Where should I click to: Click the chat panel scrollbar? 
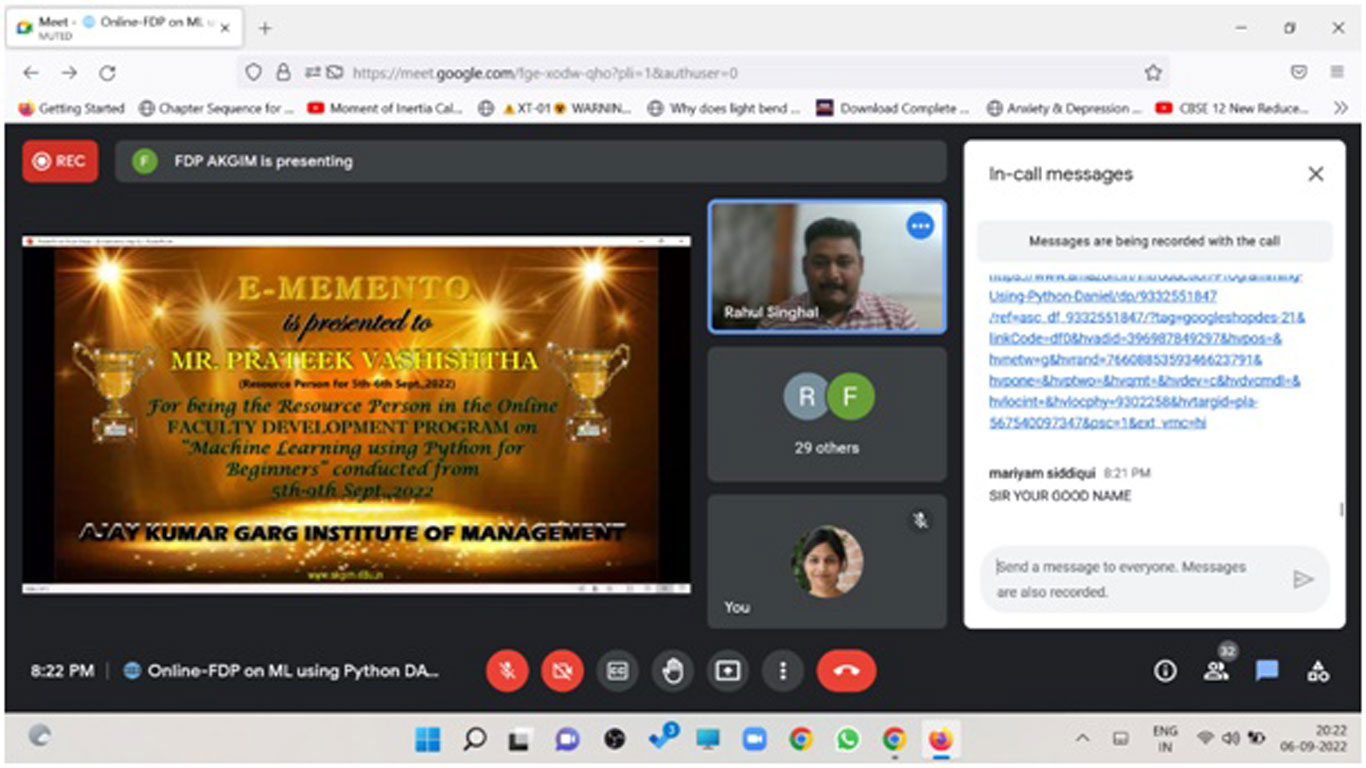coord(1340,510)
